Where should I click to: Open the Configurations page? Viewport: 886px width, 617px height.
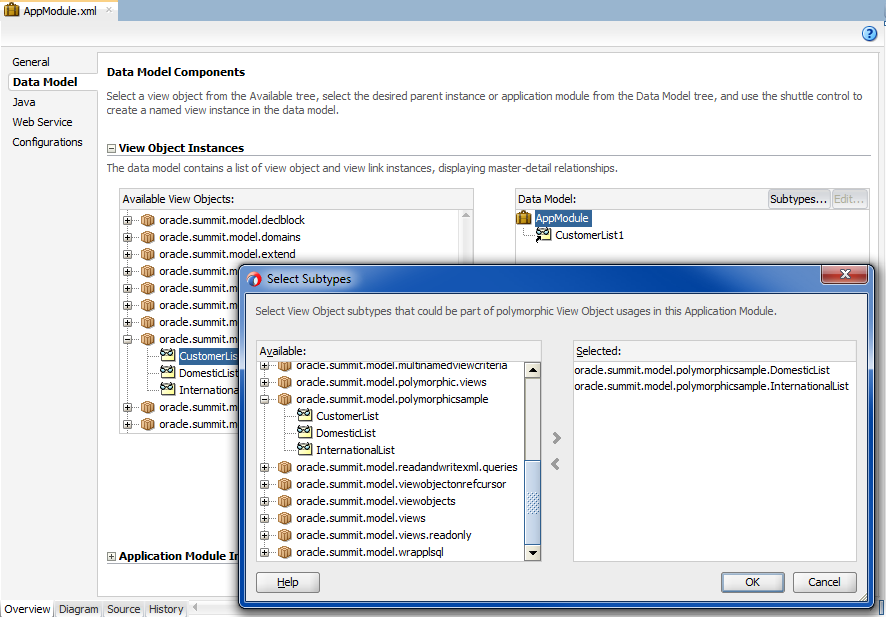click(x=47, y=142)
